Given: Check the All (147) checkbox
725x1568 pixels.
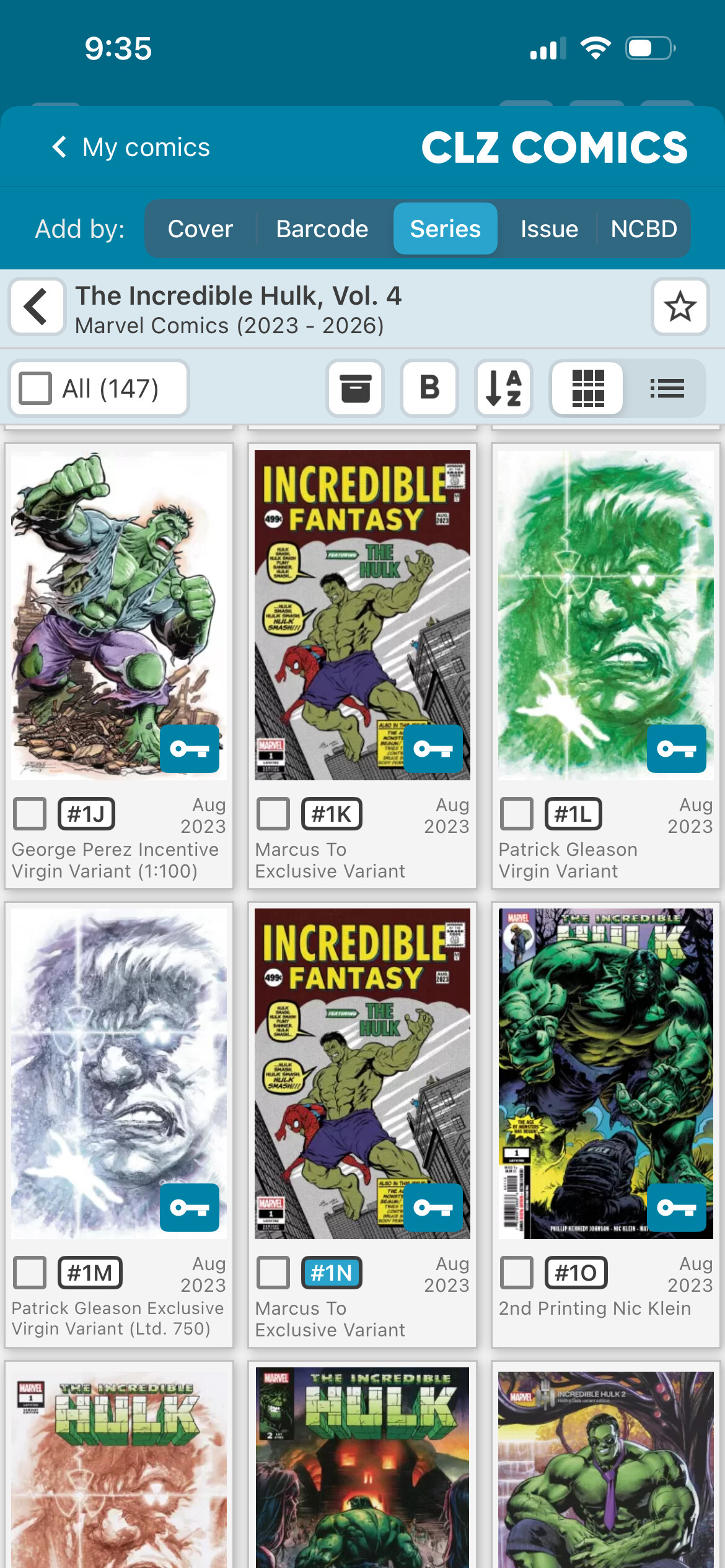Looking at the screenshot, I should tap(35, 388).
